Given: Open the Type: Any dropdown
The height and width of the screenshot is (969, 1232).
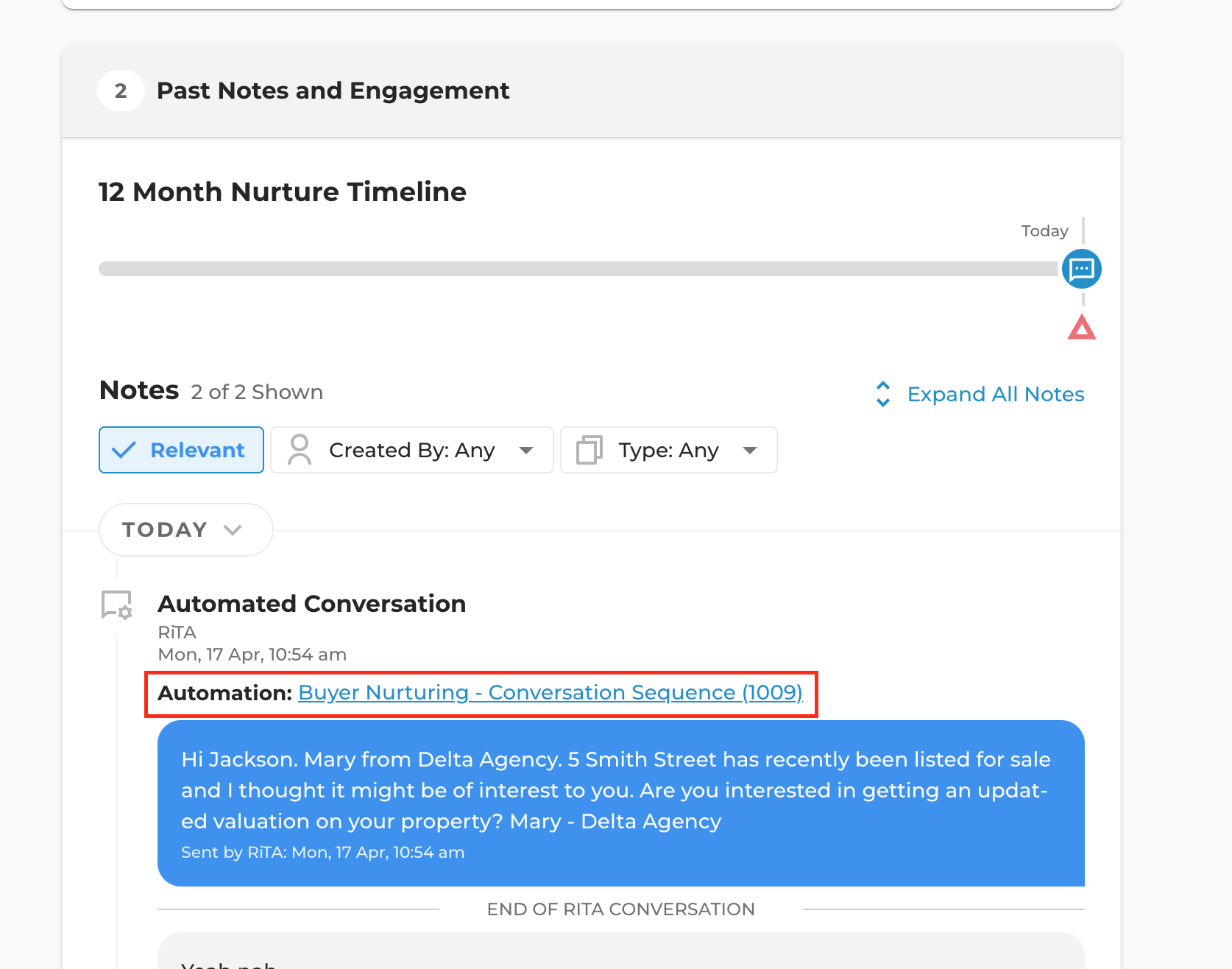Looking at the screenshot, I should pos(668,450).
